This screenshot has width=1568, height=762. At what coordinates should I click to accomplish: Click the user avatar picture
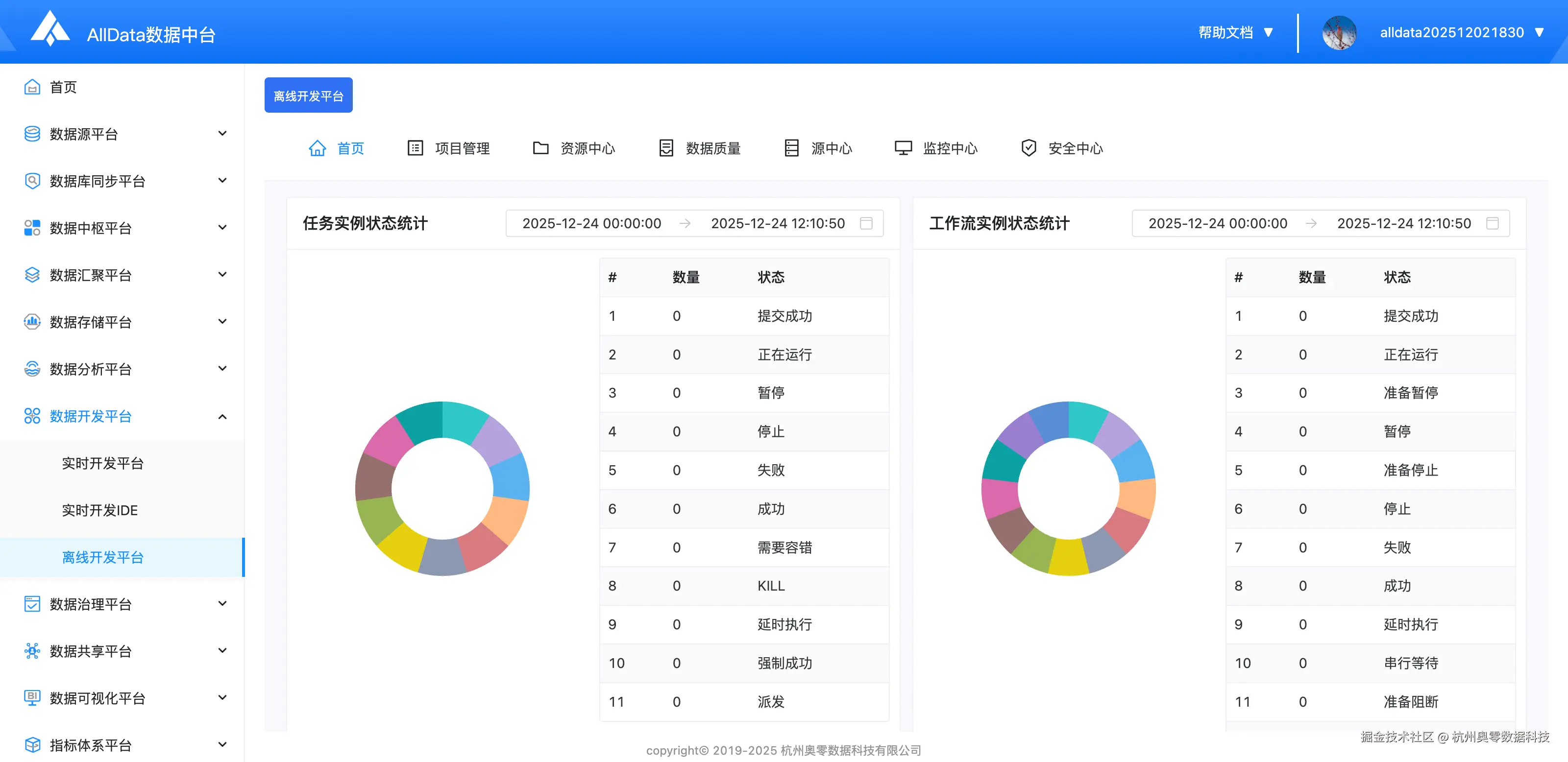coord(1339,33)
